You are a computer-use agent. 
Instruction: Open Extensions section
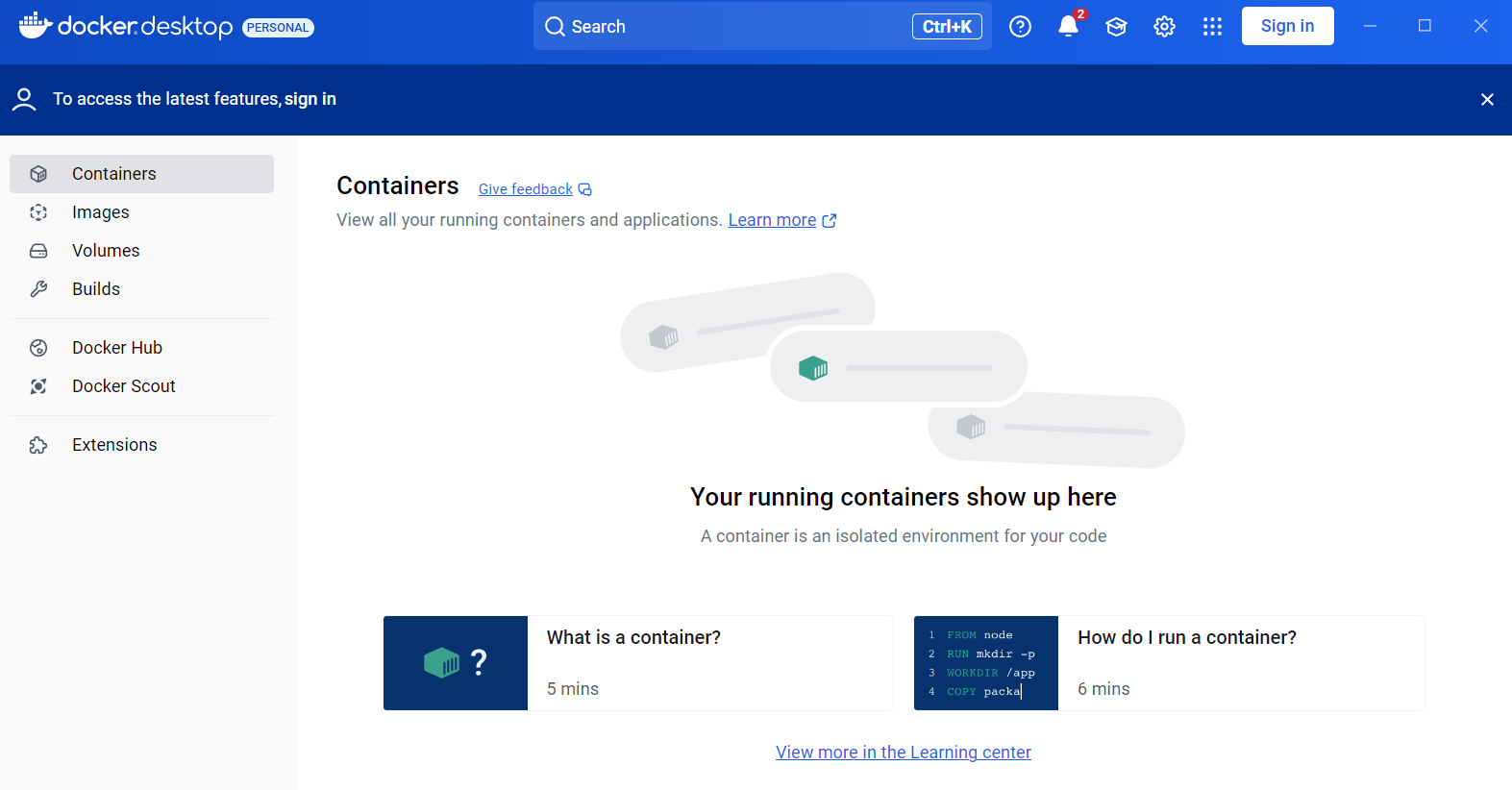141,445
